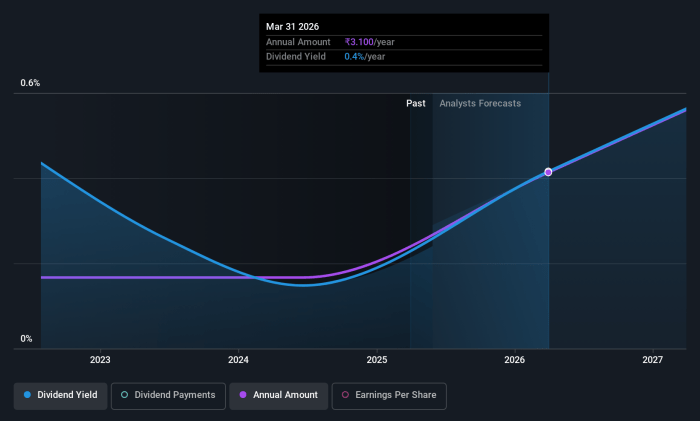Viewport: 700px width, 421px height.
Task: Enable the Dividend Payments series text
Action: point(175,395)
